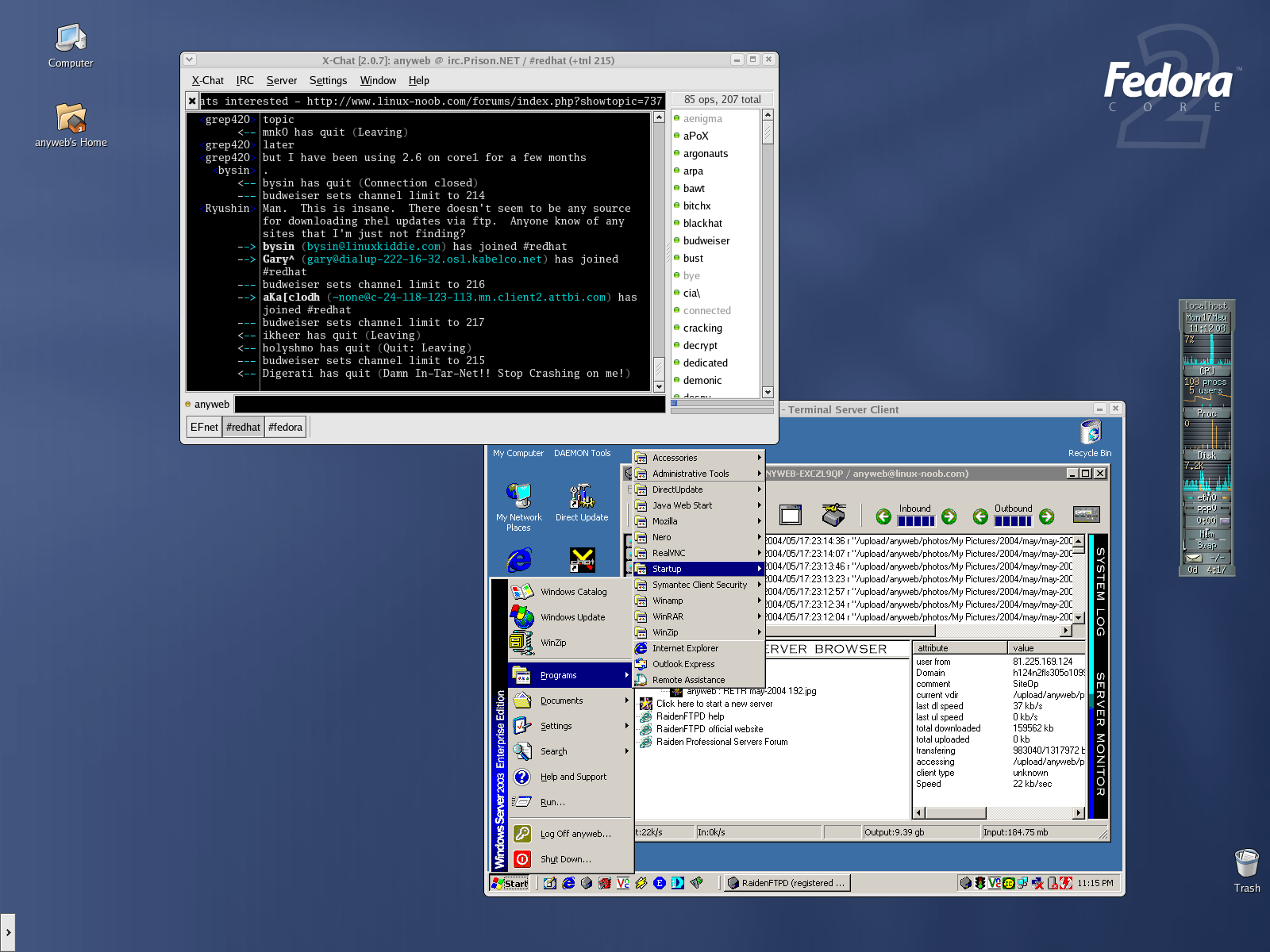Expand Symantec Client Security submenu
The height and width of the screenshot is (952, 1270).
(x=698, y=585)
